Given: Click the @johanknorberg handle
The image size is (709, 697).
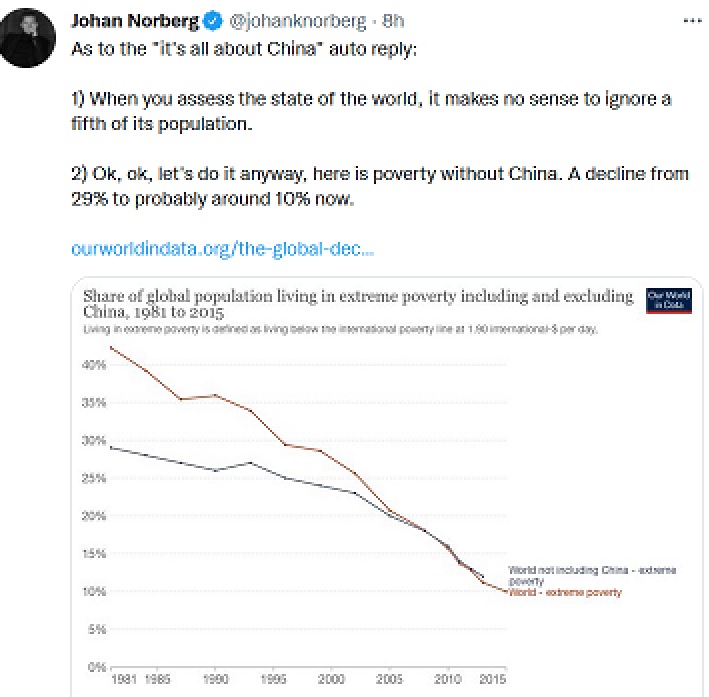Looking at the screenshot, I should [x=298, y=21].
